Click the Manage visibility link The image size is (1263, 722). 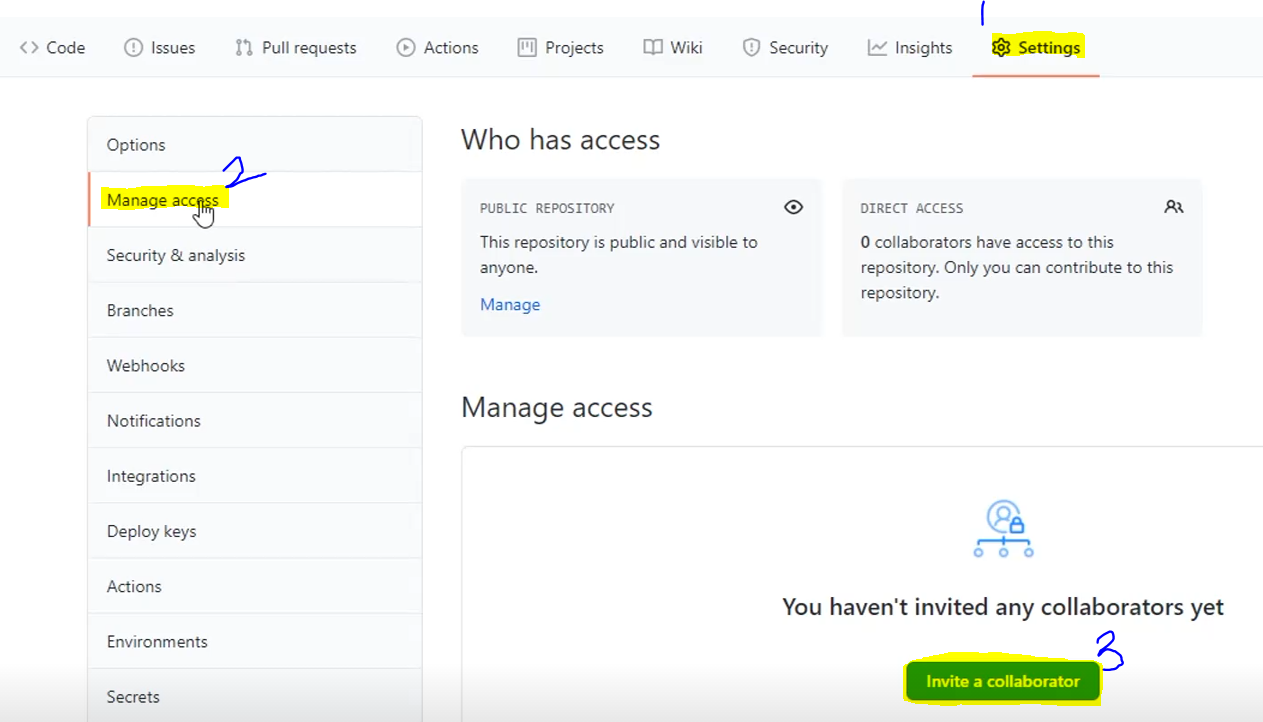[x=510, y=304]
